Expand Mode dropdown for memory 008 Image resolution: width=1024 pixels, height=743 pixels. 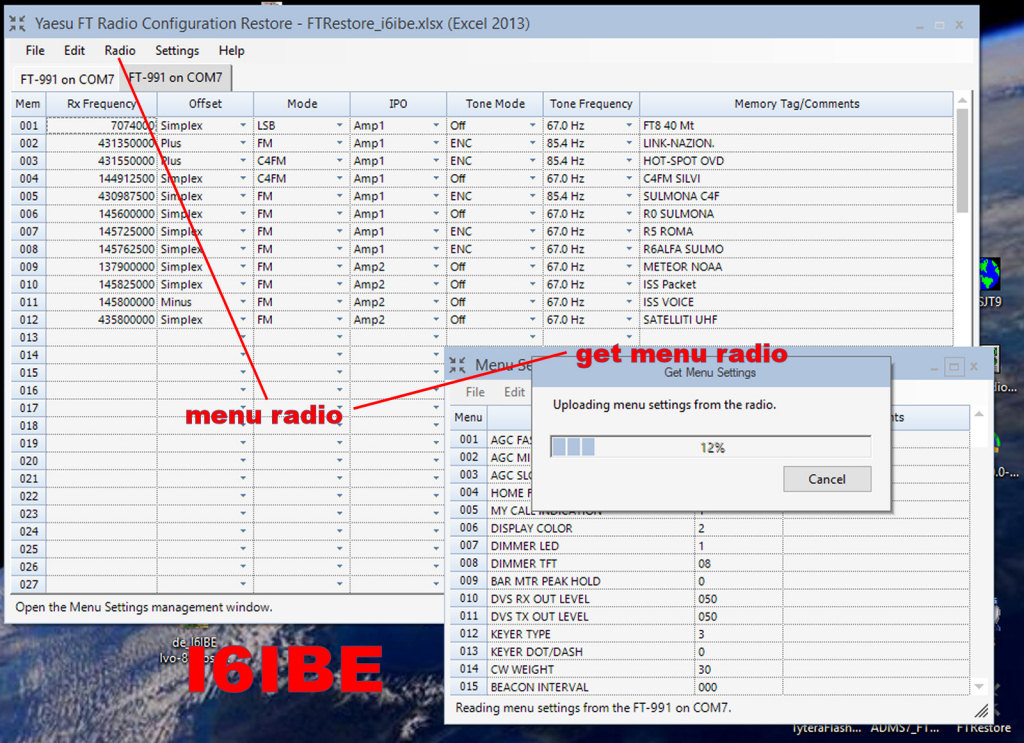340,249
